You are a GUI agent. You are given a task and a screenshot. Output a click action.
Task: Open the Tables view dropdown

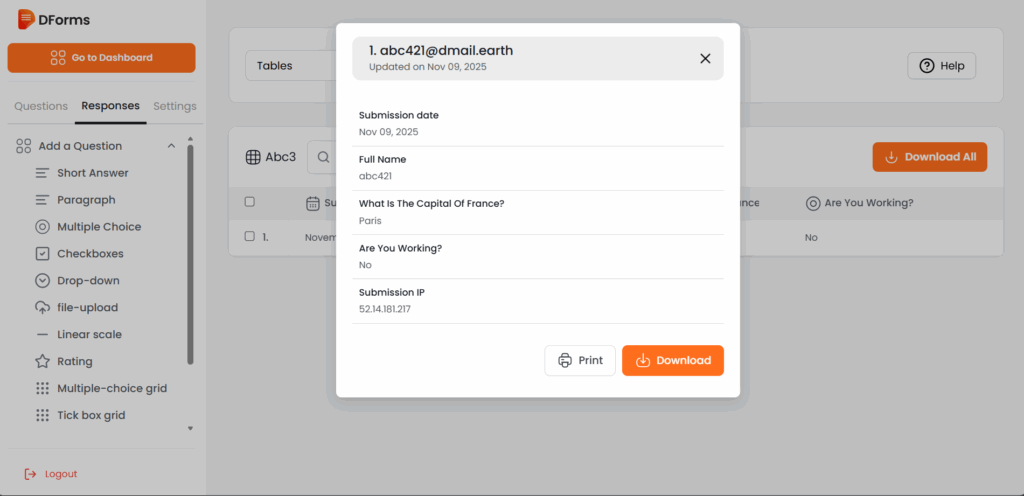290,66
